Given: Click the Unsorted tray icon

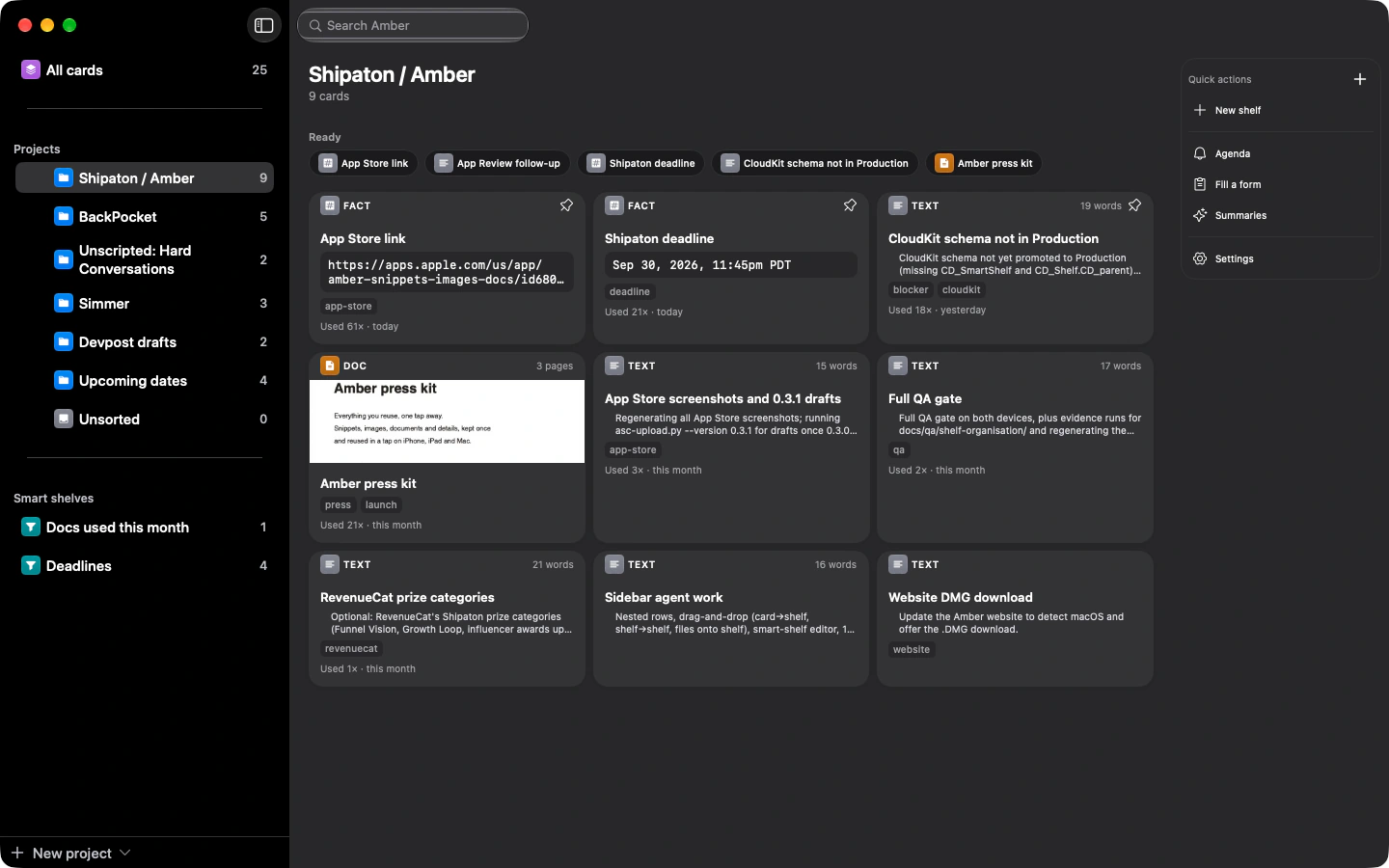Looking at the screenshot, I should [64, 419].
